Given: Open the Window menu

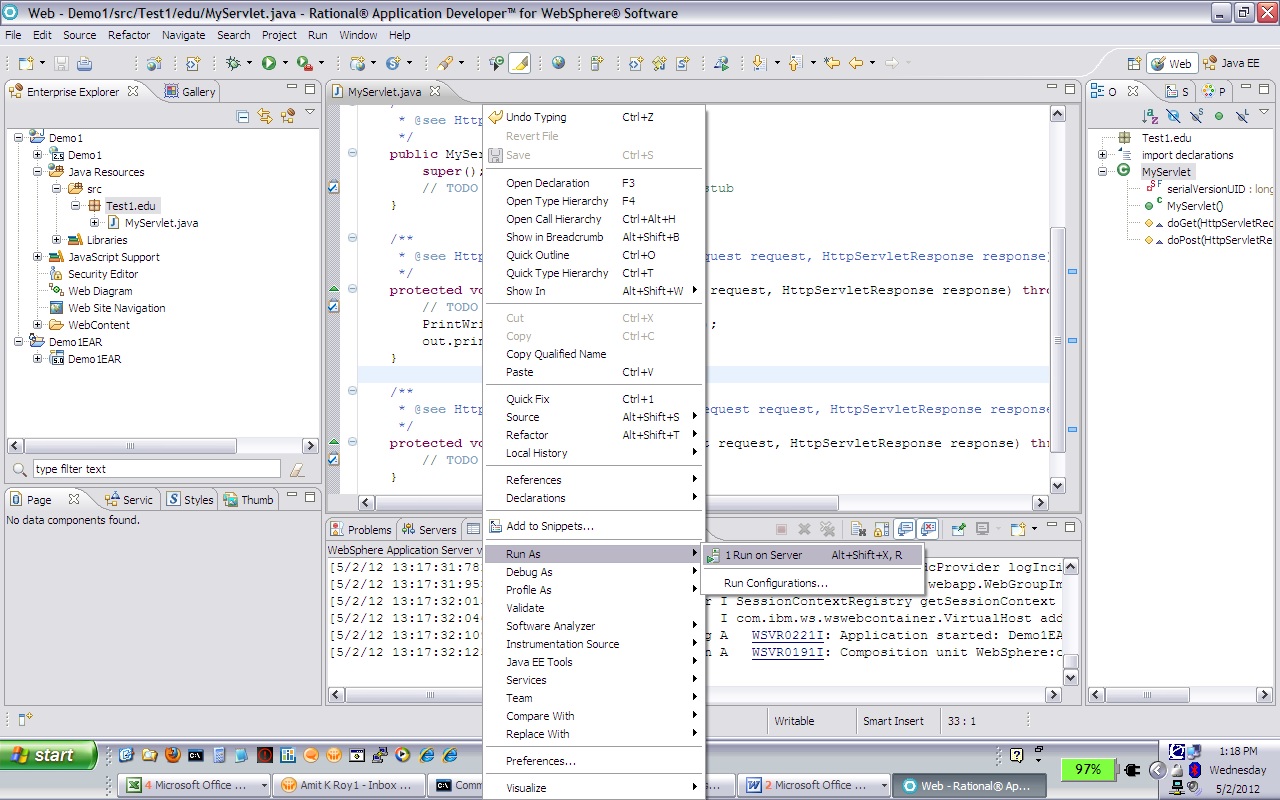Looking at the screenshot, I should click(357, 35).
